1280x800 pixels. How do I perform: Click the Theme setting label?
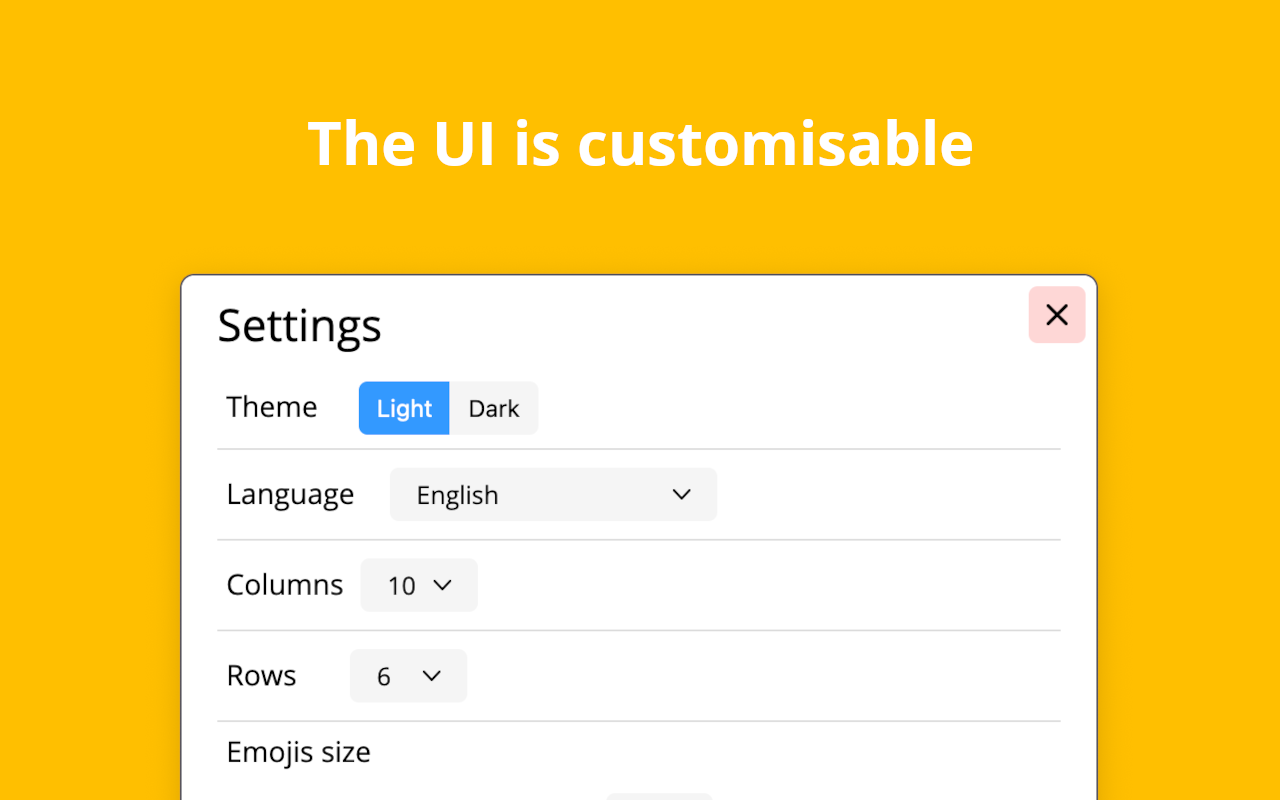click(x=272, y=407)
